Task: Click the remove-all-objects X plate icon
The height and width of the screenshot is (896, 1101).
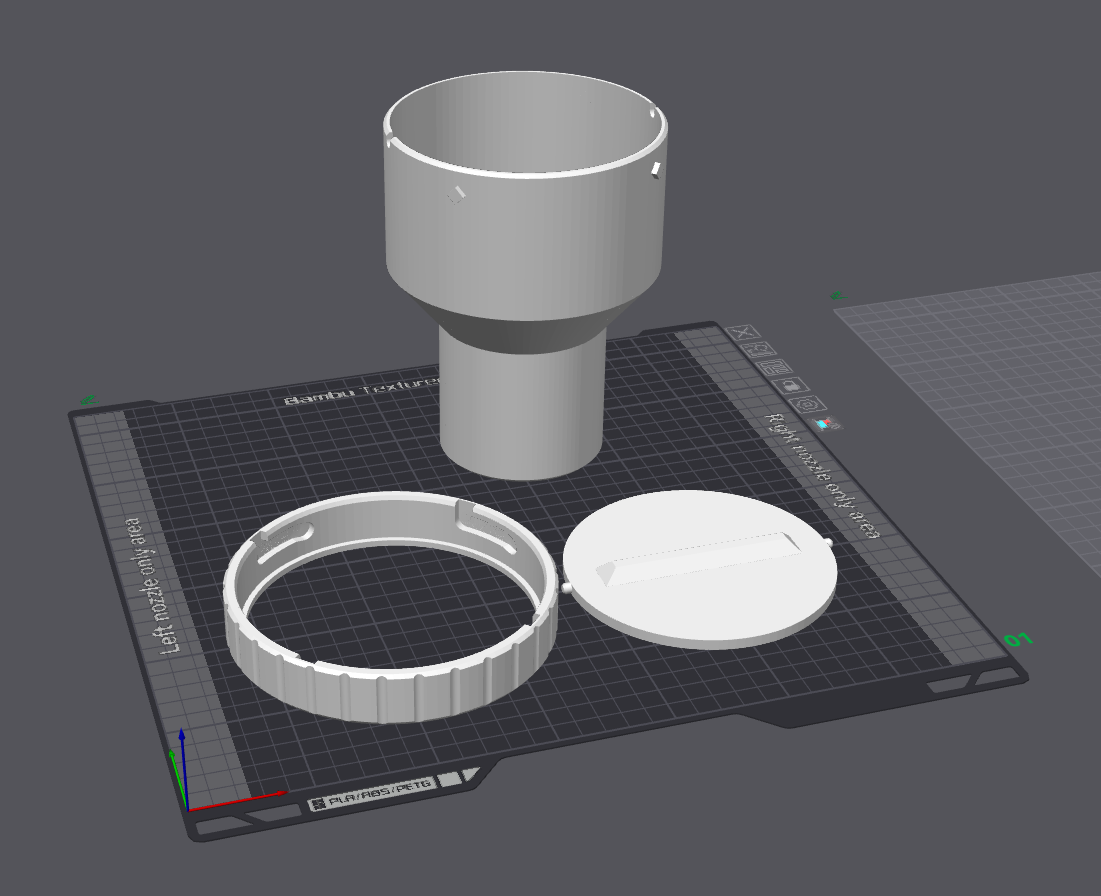Action: click(744, 332)
